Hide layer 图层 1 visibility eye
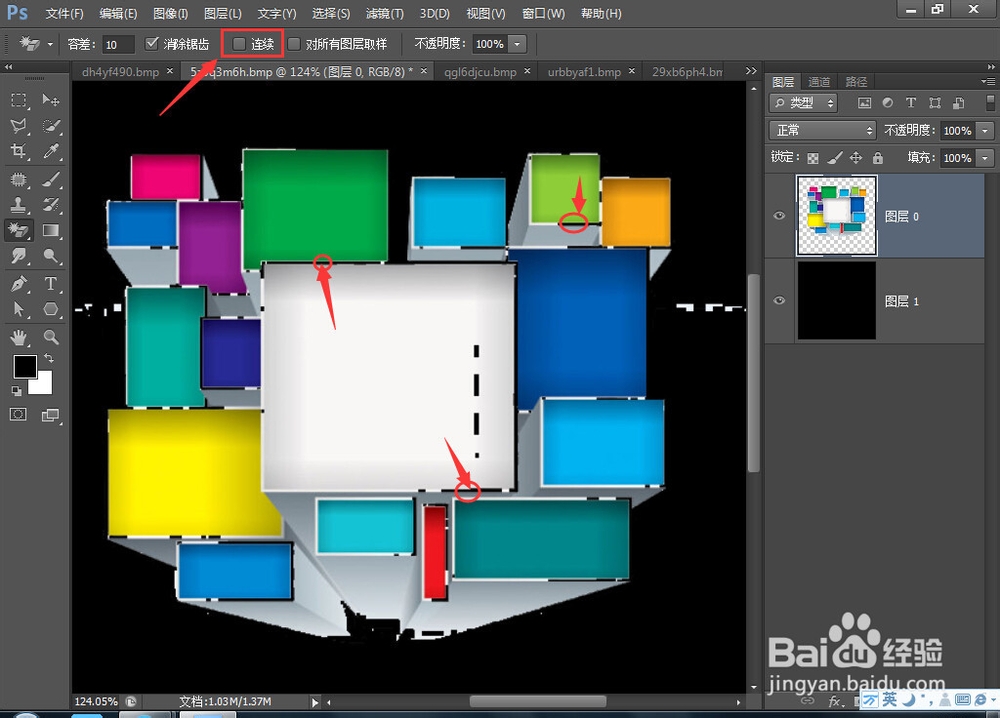This screenshot has width=1000, height=718. click(779, 300)
